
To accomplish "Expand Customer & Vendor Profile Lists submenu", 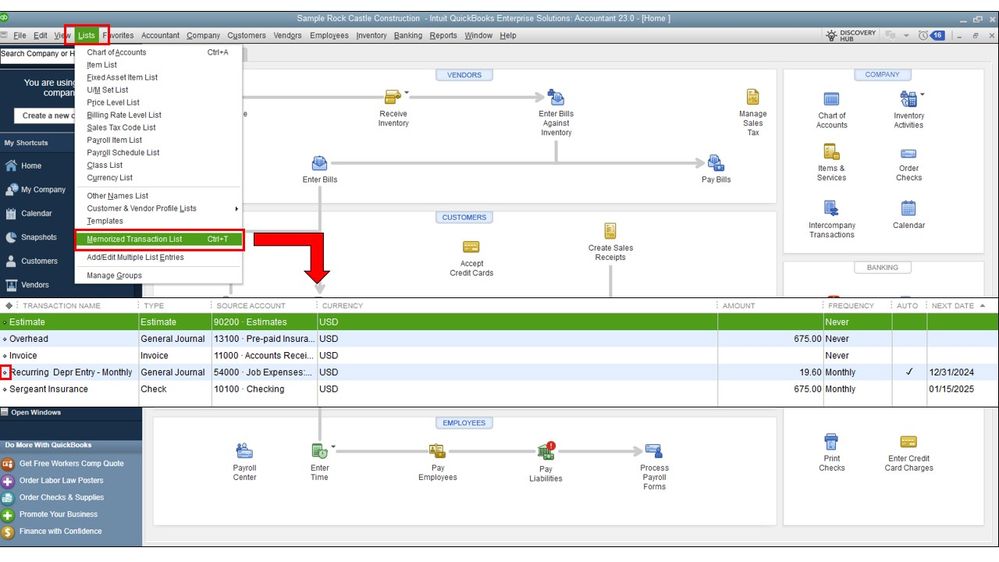I will 158,208.
